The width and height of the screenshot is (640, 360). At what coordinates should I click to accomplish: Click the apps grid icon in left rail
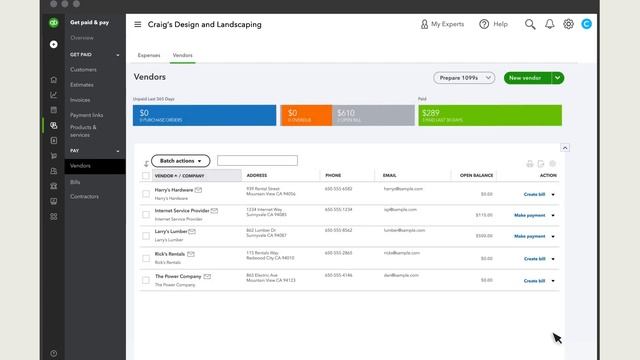click(53, 216)
